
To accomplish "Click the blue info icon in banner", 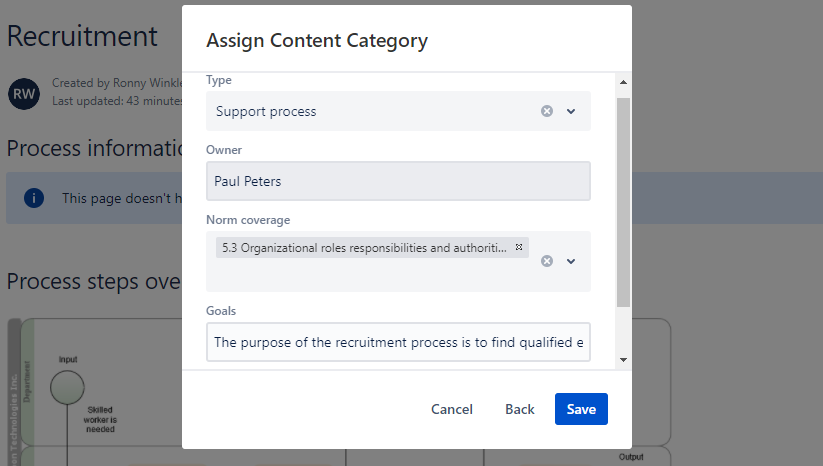I will coord(34,198).
